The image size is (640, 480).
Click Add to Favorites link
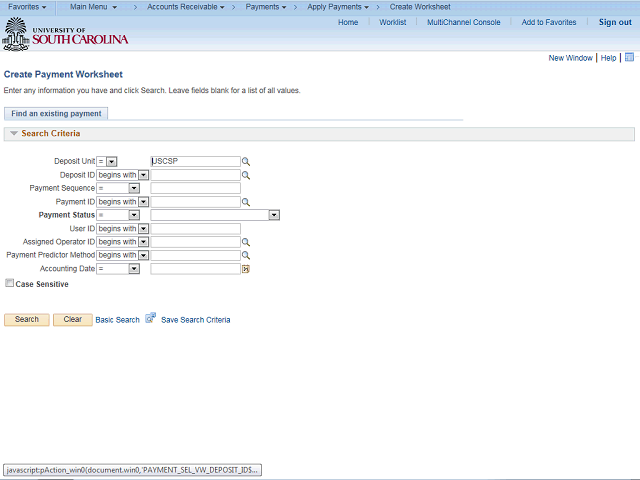(x=549, y=22)
